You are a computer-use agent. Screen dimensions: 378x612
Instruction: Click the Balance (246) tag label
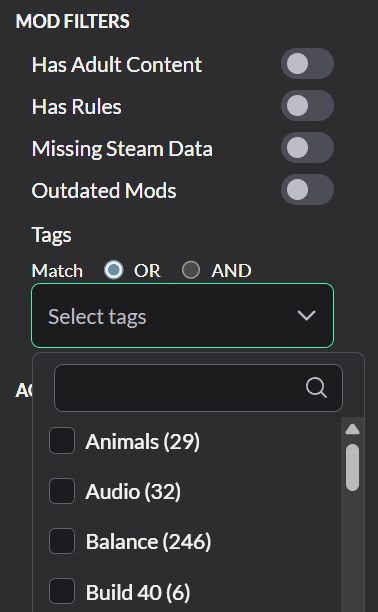click(148, 542)
